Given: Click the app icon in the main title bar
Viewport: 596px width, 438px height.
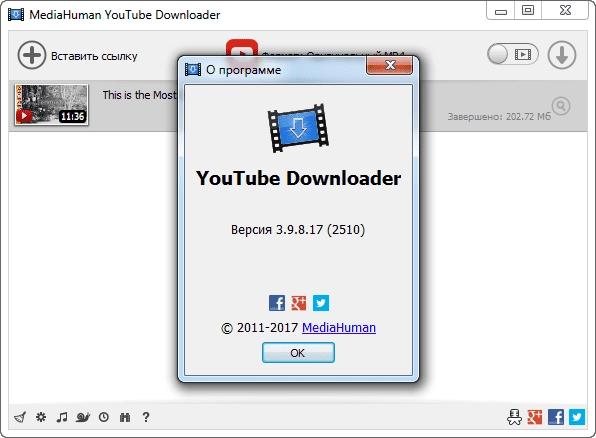Looking at the screenshot, I should (x=16, y=15).
